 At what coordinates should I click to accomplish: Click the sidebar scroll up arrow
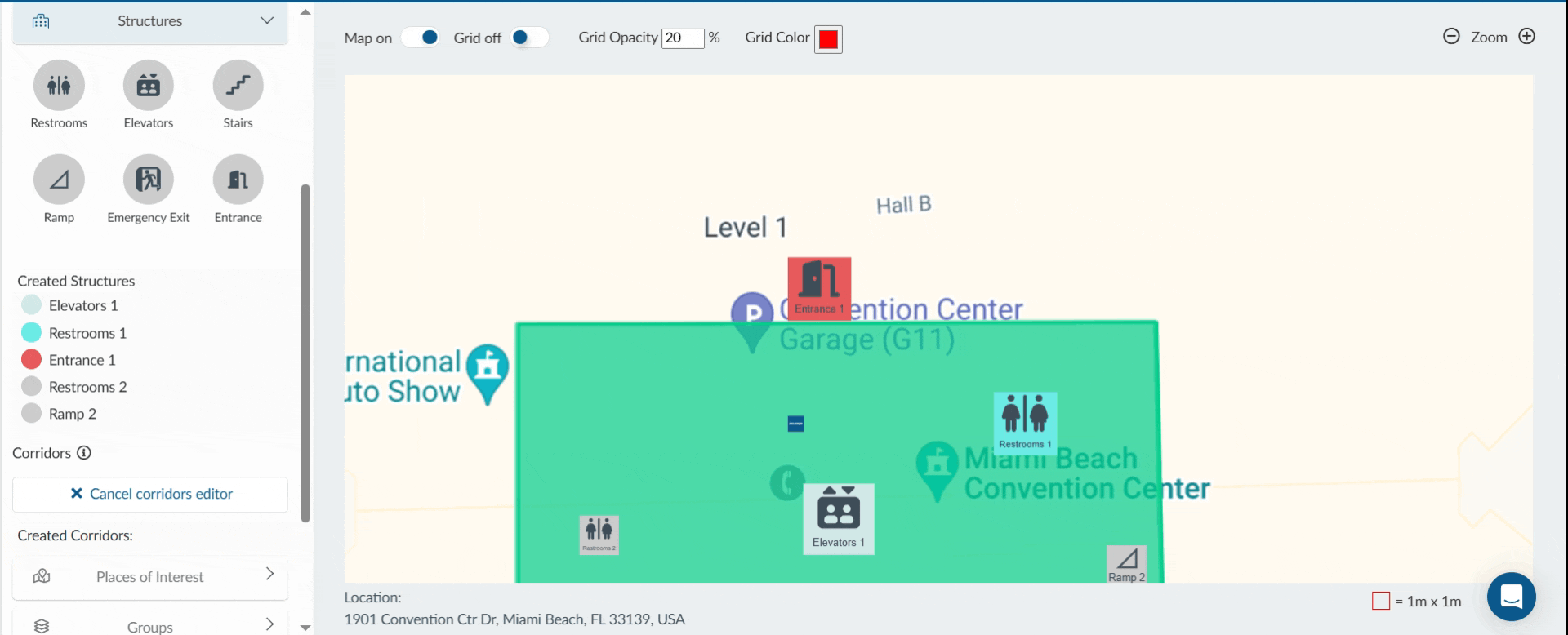click(x=305, y=12)
